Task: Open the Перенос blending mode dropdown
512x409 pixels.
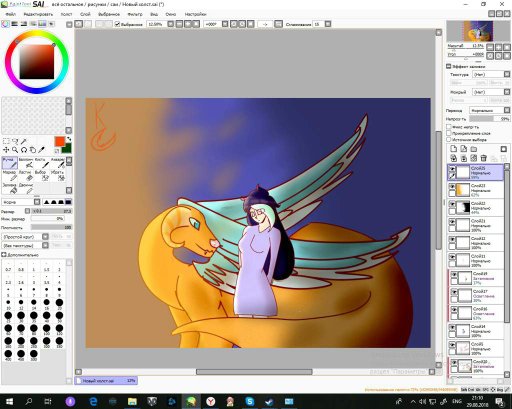Action: [x=489, y=110]
